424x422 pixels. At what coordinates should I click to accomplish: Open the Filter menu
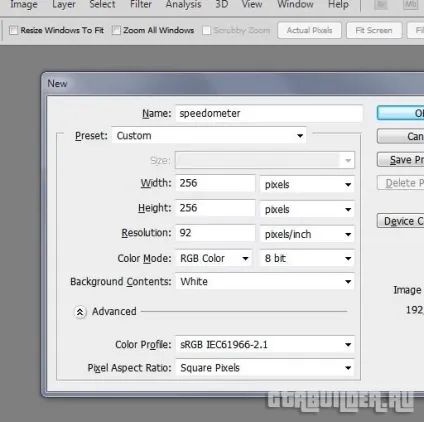[x=141, y=5]
